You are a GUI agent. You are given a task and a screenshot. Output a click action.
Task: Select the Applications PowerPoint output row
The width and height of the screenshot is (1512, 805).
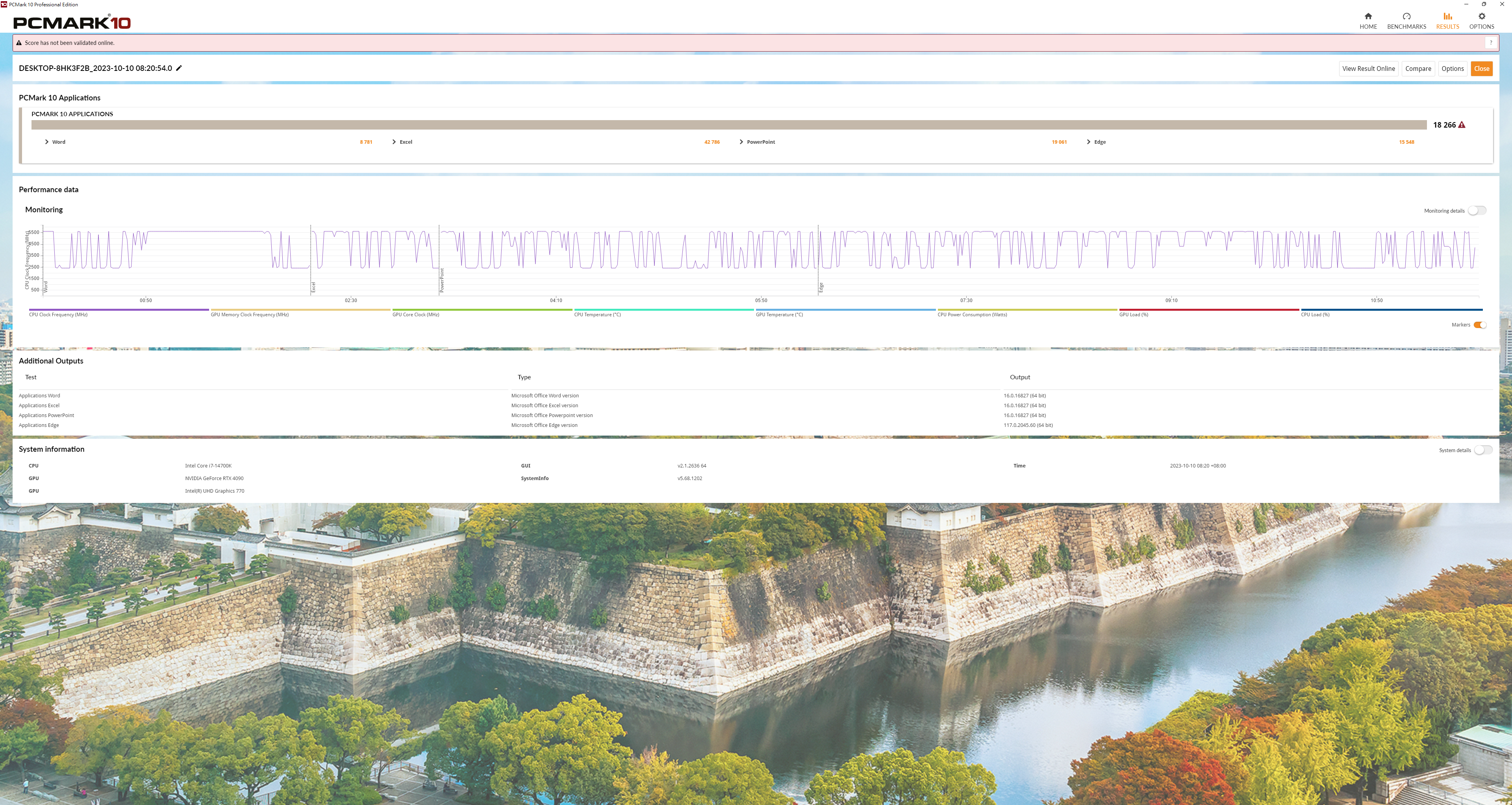coord(756,415)
